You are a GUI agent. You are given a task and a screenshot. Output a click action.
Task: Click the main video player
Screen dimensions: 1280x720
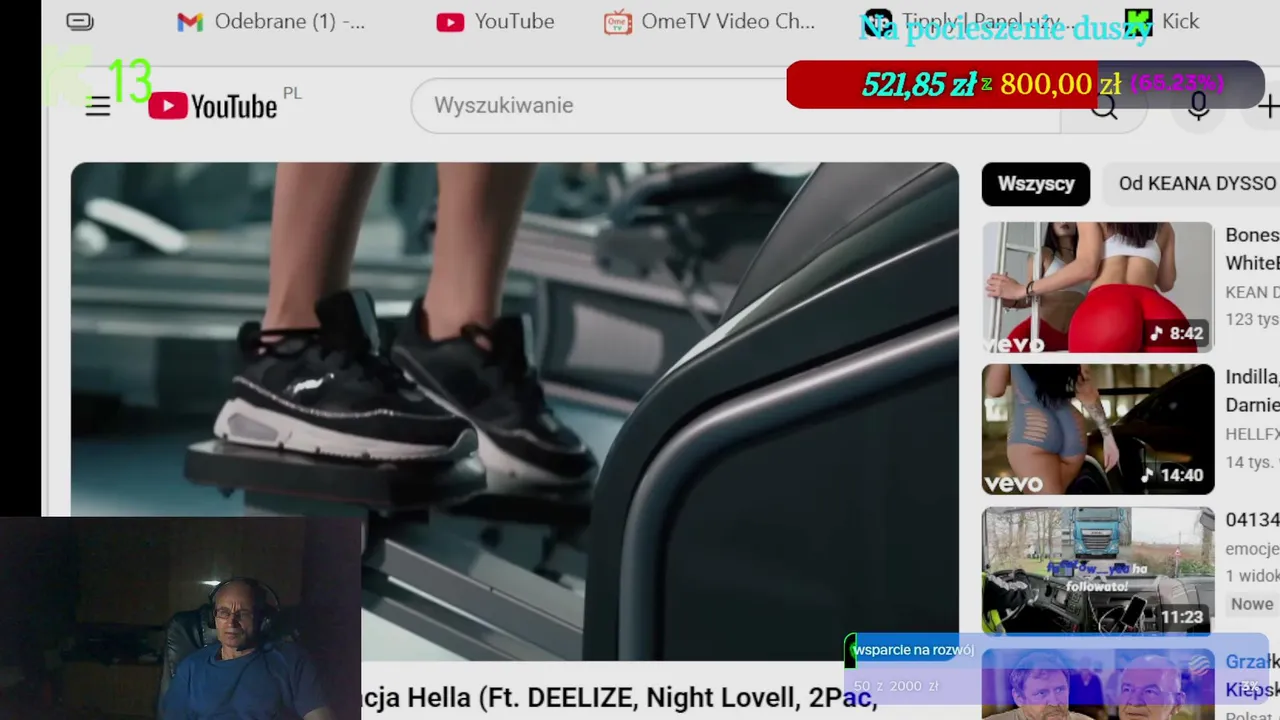pyautogui.click(x=514, y=411)
